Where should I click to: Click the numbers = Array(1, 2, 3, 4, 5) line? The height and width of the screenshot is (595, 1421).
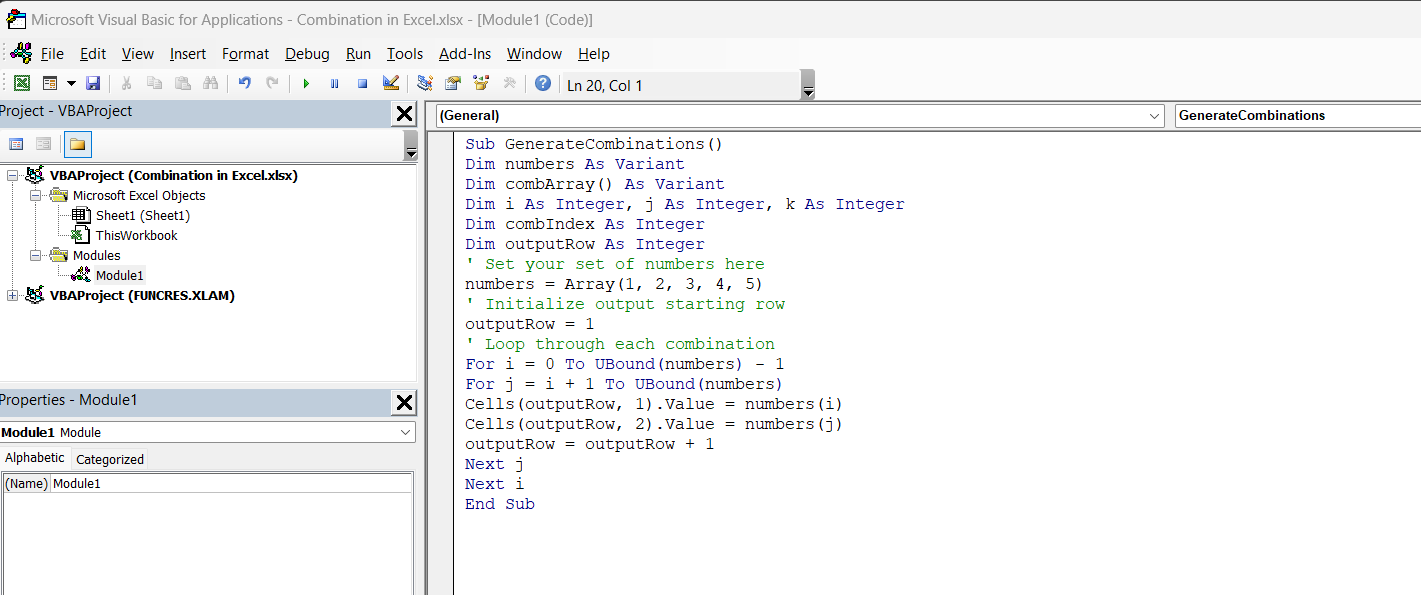click(614, 284)
